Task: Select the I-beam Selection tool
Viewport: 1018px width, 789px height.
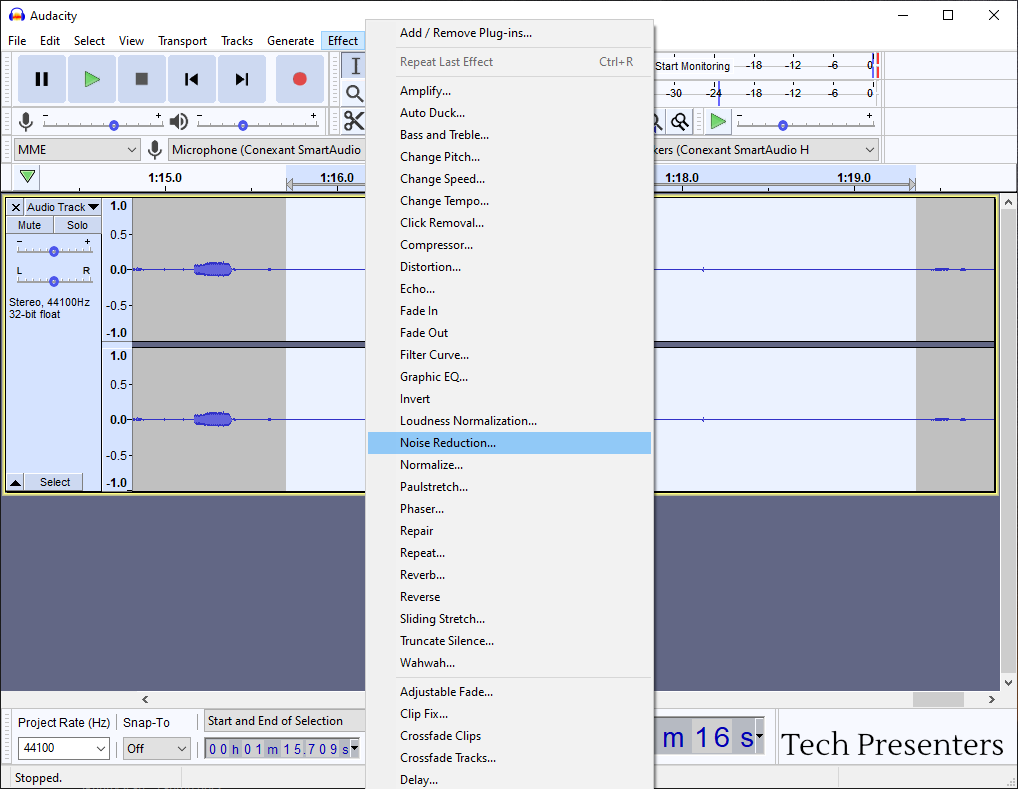Action: pyautogui.click(x=354, y=66)
